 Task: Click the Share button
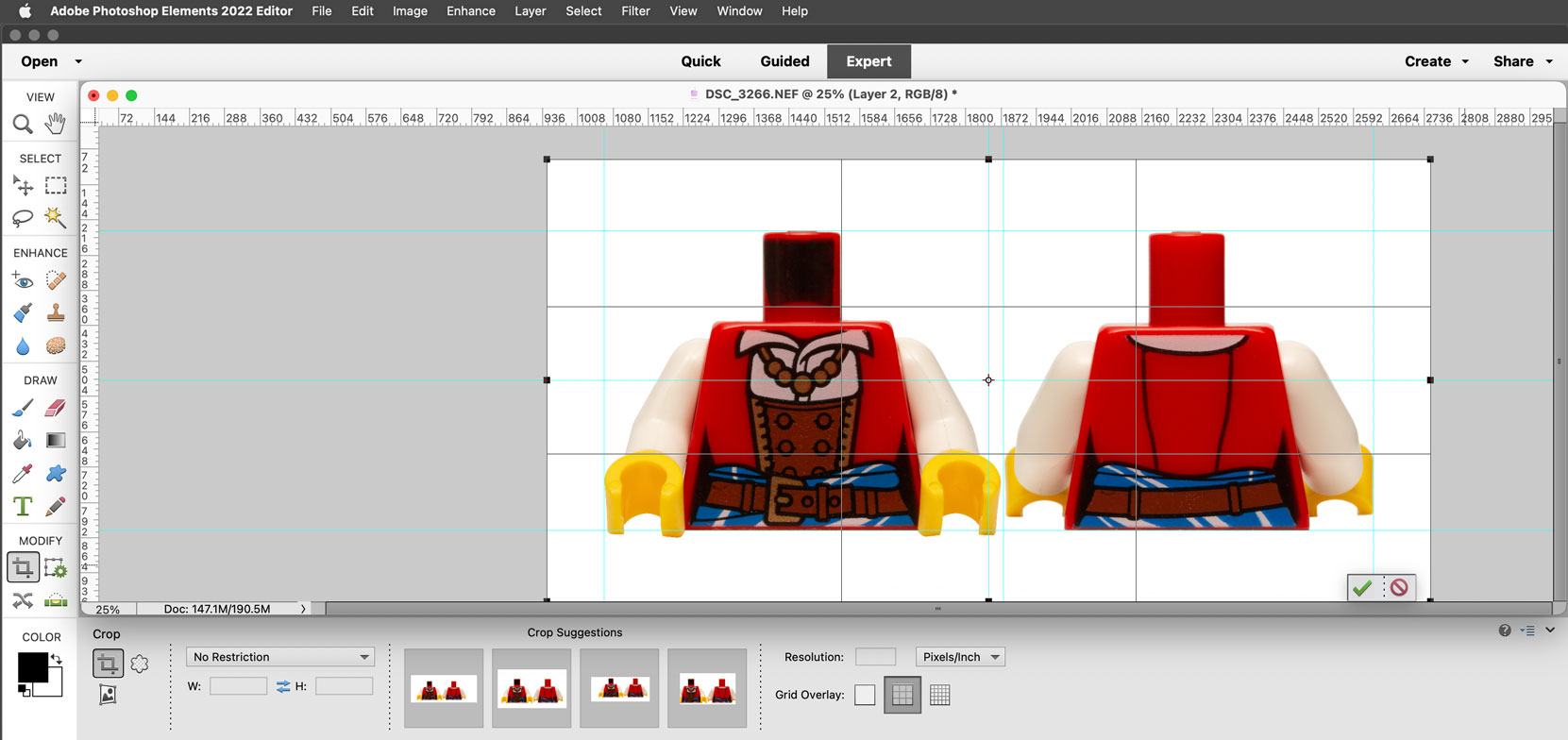[x=1513, y=61]
